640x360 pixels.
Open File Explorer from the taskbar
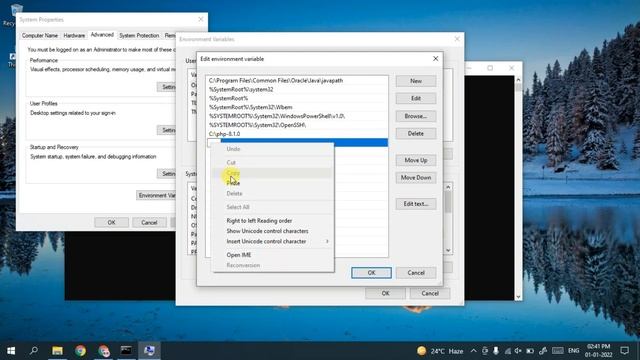[57, 351]
